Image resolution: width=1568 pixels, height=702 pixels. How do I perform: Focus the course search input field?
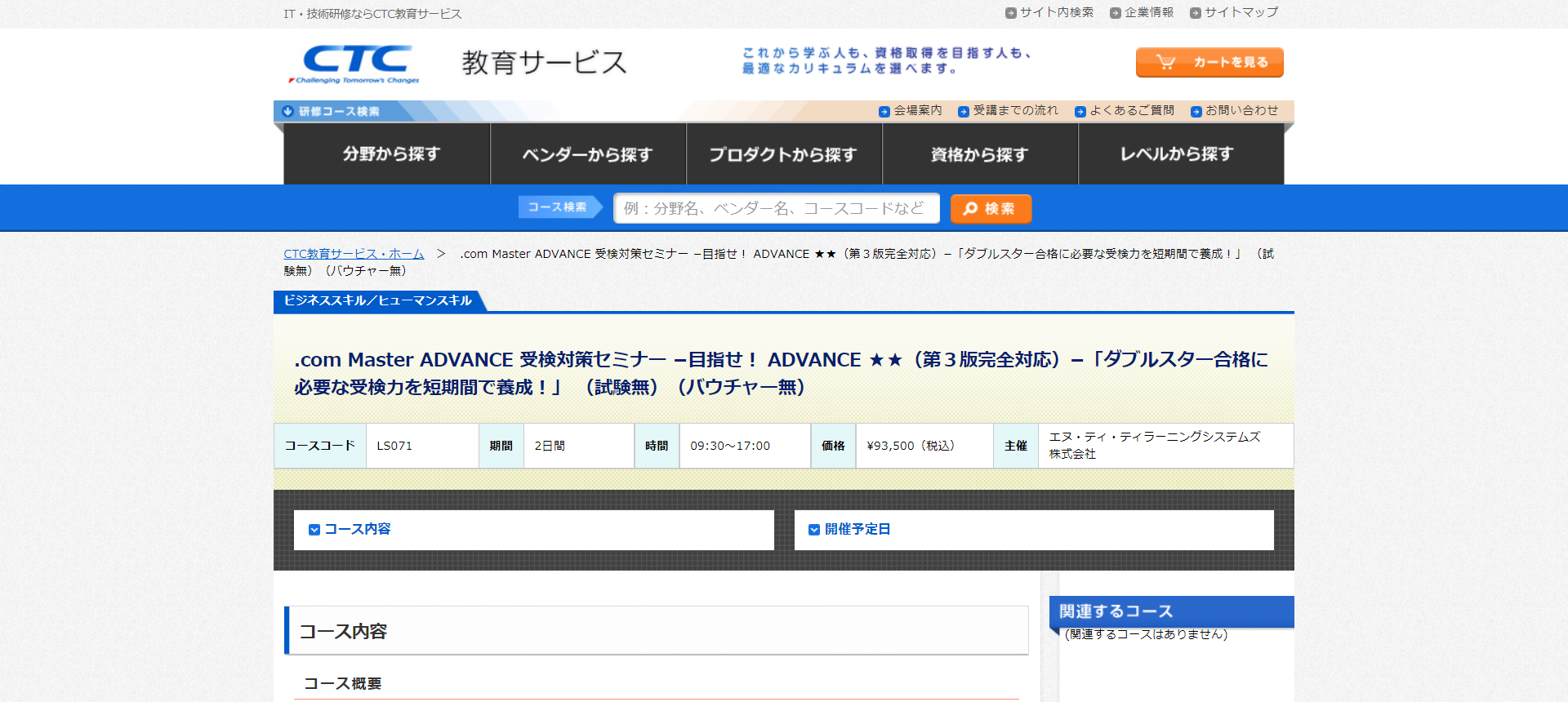coord(777,208)
